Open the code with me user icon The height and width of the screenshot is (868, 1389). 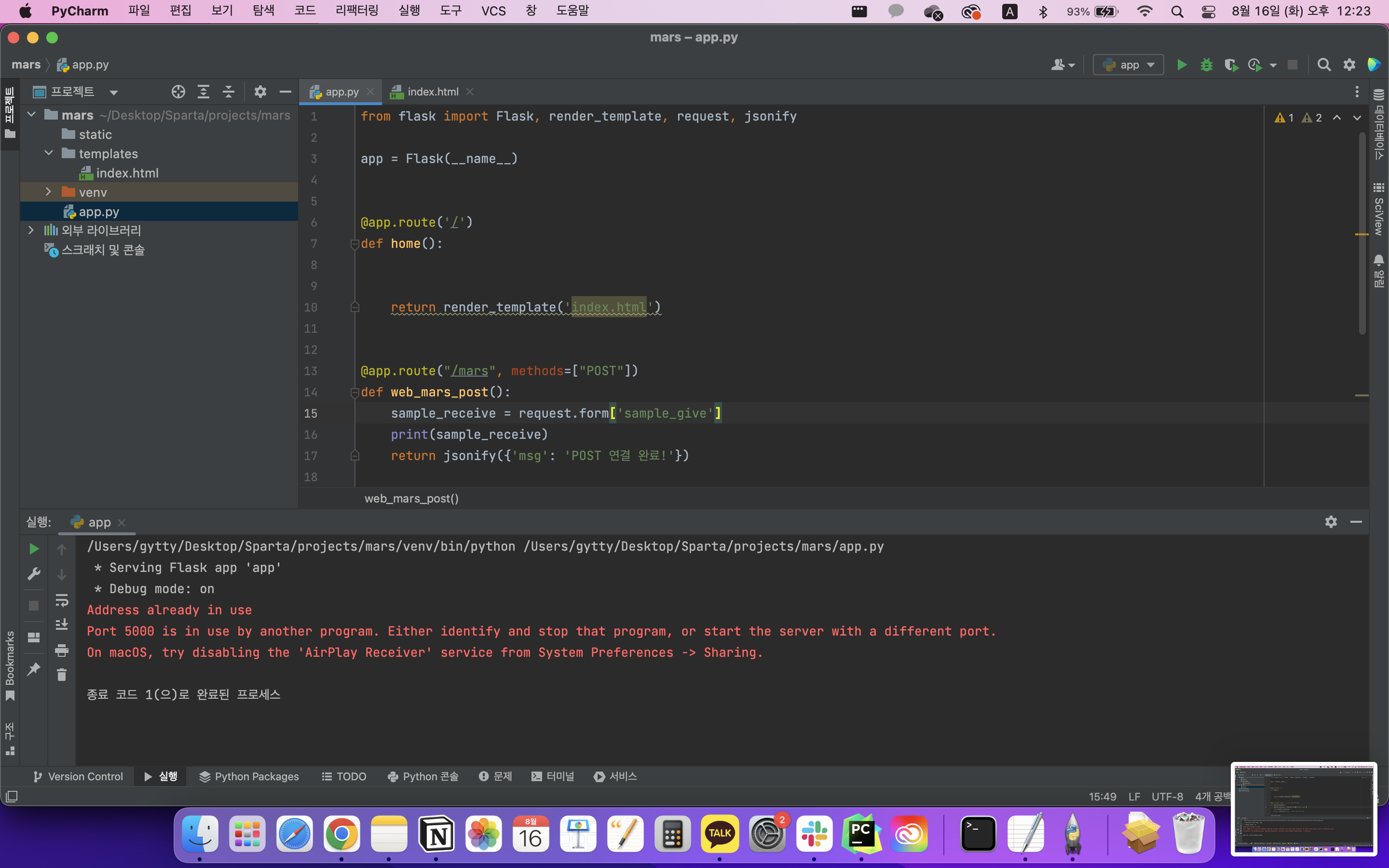click(x=1062, y=65)
